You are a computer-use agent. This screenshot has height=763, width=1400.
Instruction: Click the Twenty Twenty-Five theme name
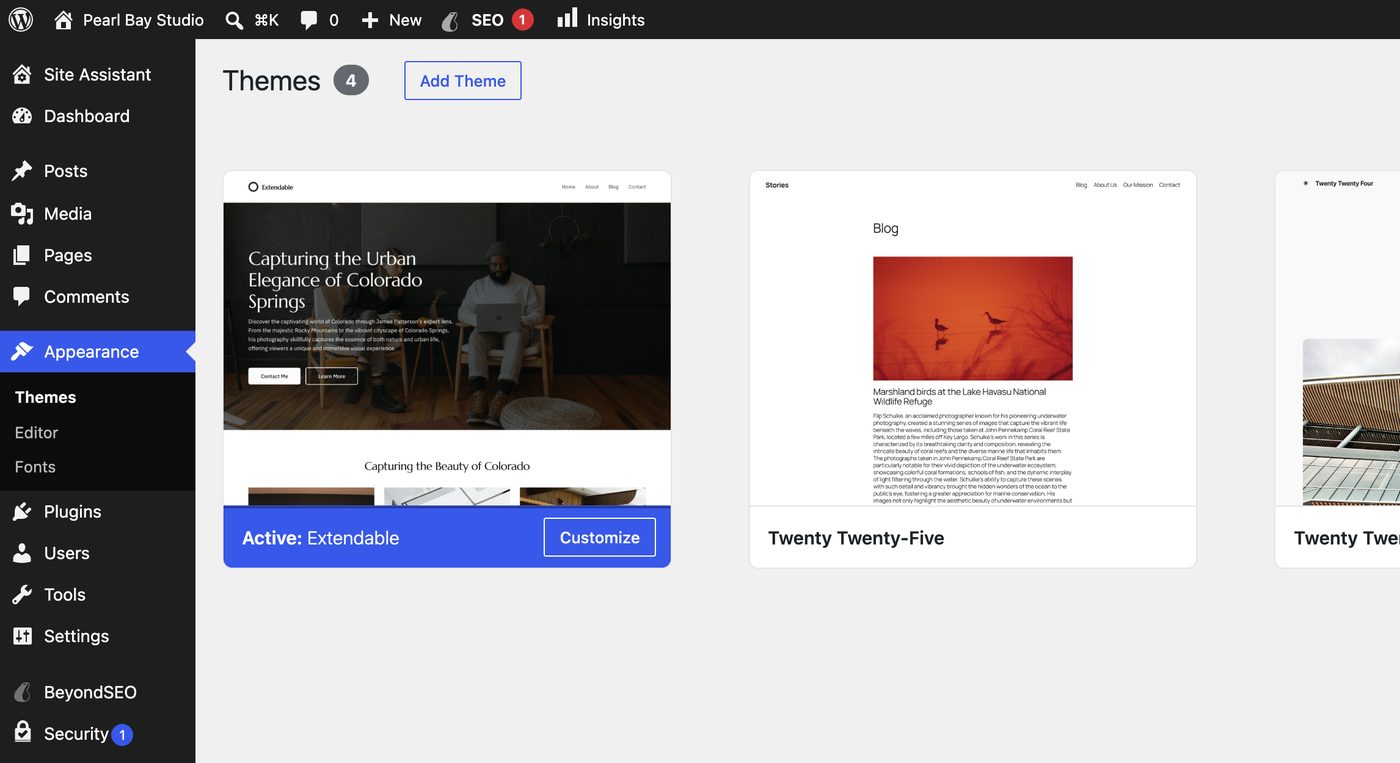(856, 538)
